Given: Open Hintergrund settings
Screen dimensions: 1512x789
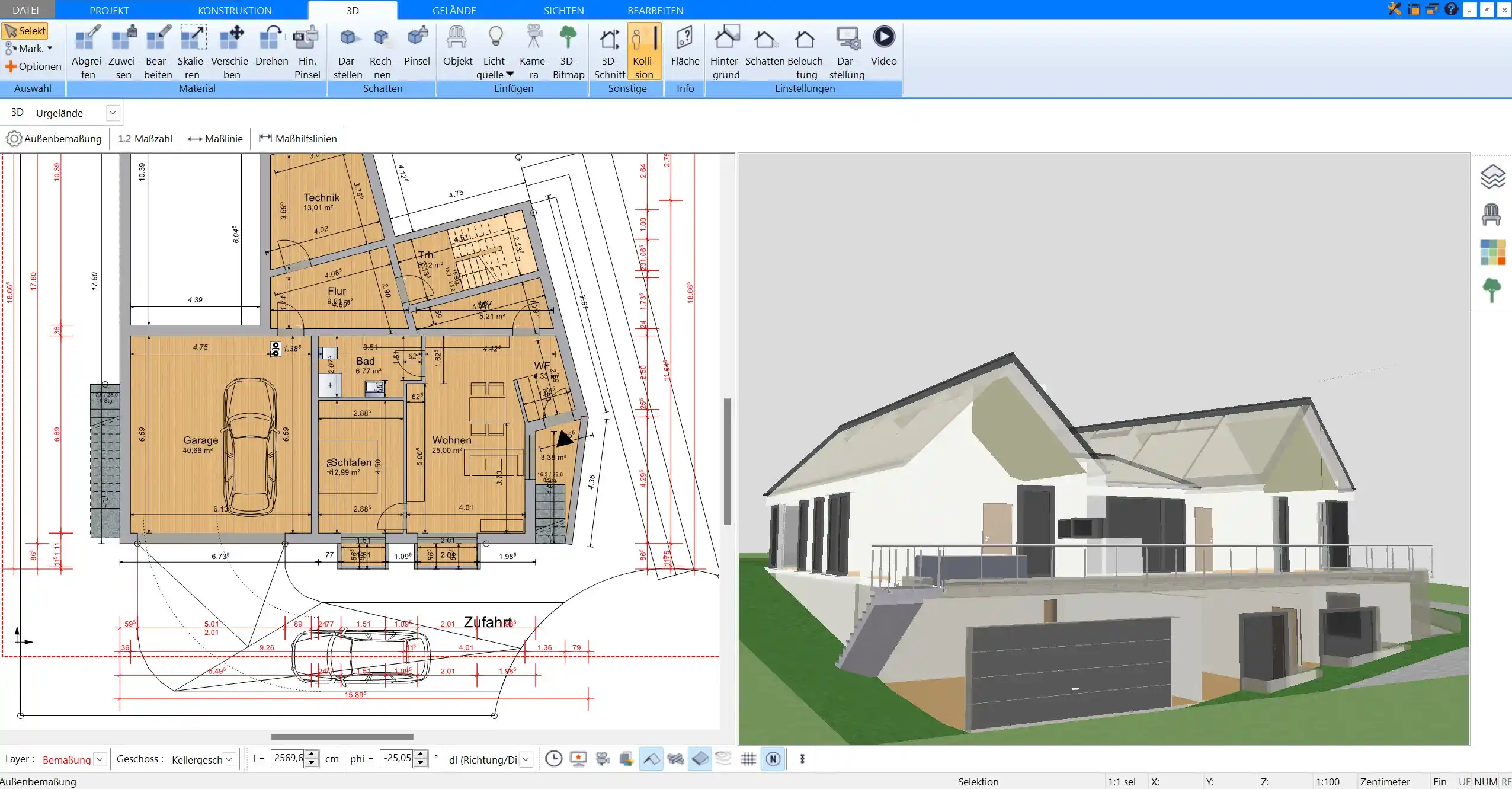Looking at the screenshot, I should click(726, 52).
